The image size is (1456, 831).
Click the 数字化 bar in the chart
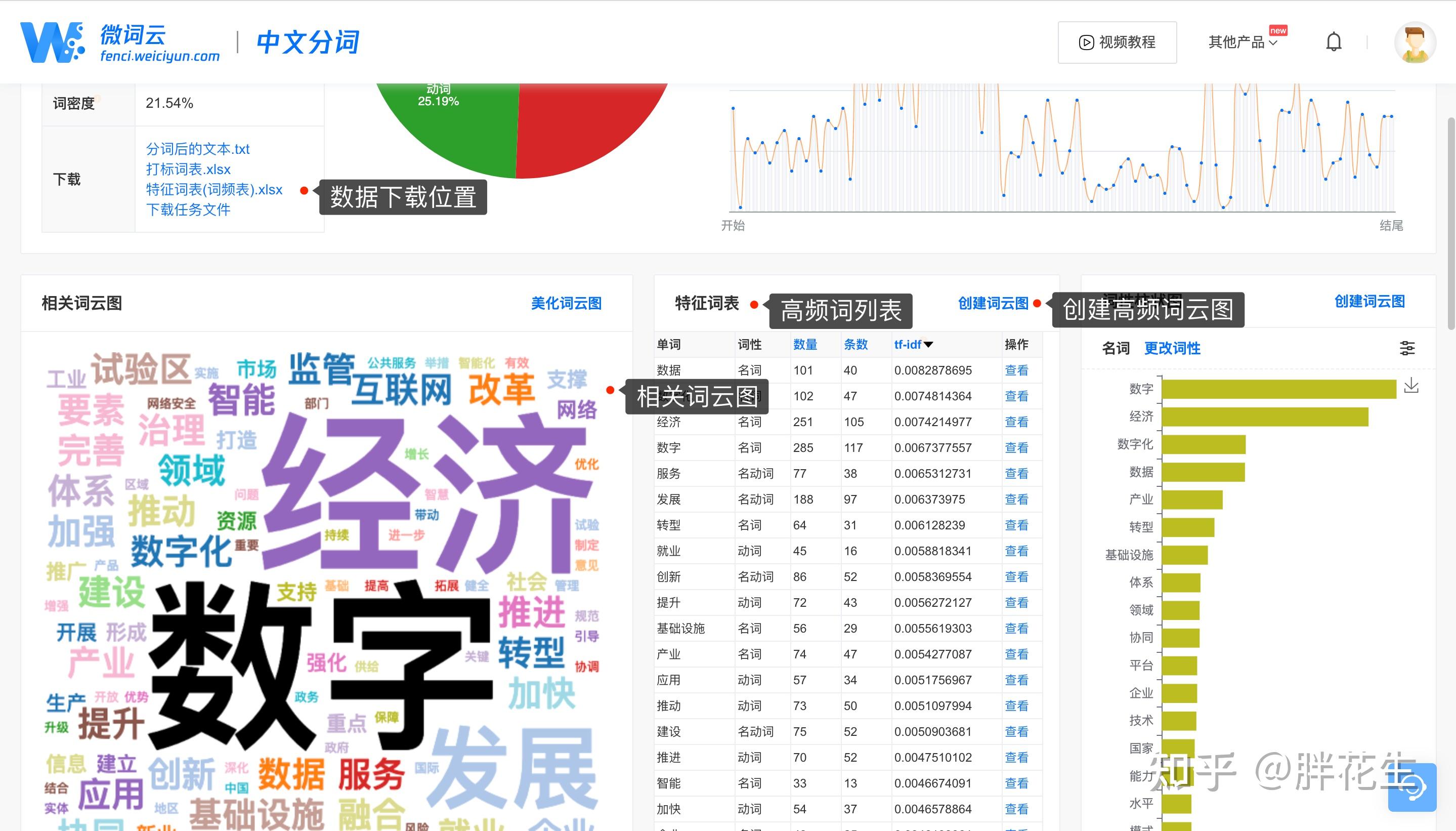[x=1204, y=444]
